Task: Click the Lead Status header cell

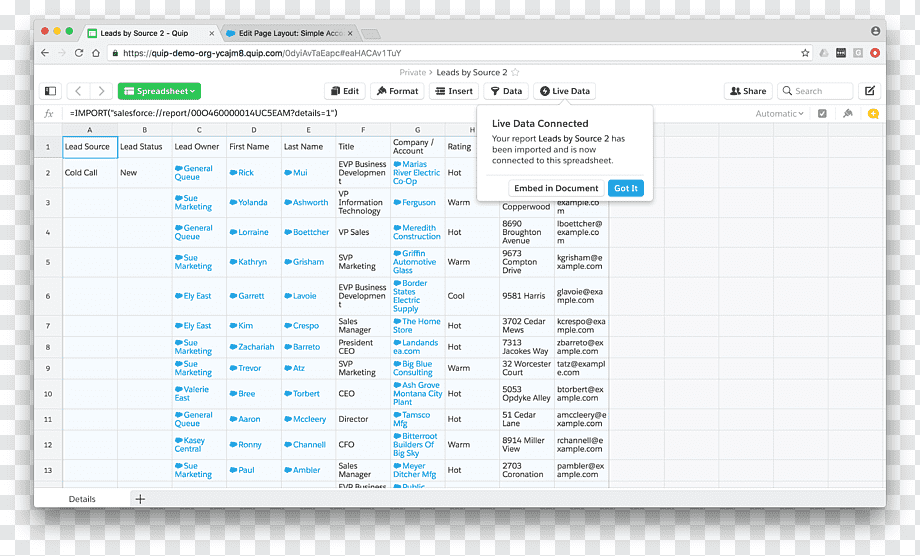Action: [144, 147]
